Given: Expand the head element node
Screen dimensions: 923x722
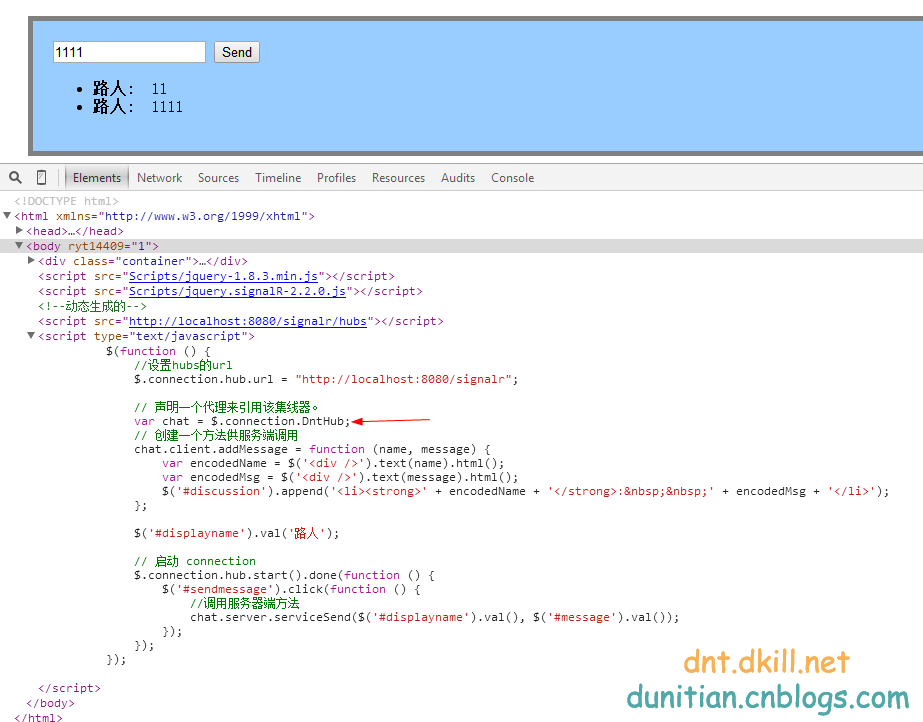Looking at the screenshot, I should point(19,230).
